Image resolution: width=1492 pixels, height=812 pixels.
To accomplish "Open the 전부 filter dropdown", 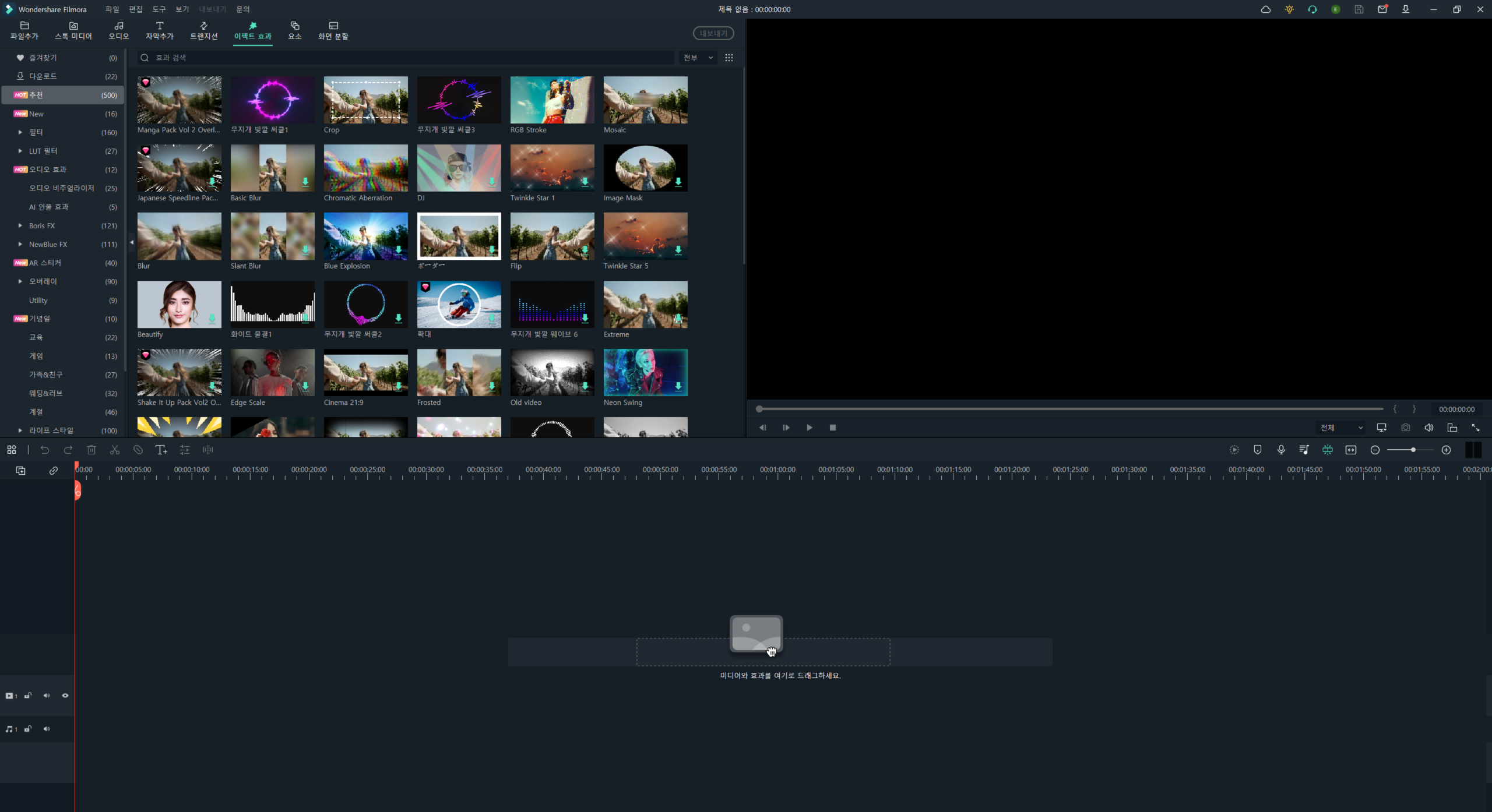I will pyautogui.click(x=698, y=58).
